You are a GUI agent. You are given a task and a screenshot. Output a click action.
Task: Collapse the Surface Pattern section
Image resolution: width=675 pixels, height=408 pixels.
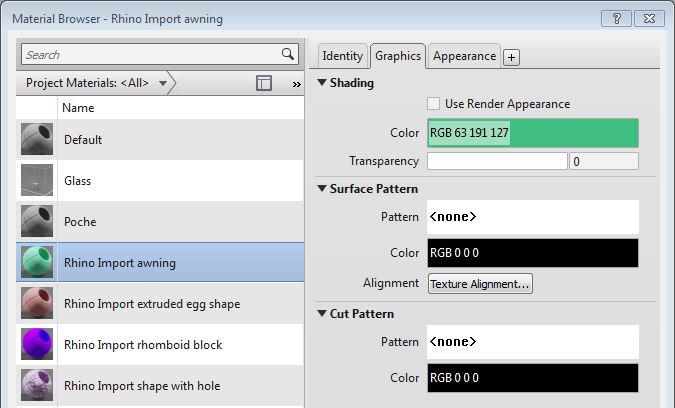(x=322, y=188)
